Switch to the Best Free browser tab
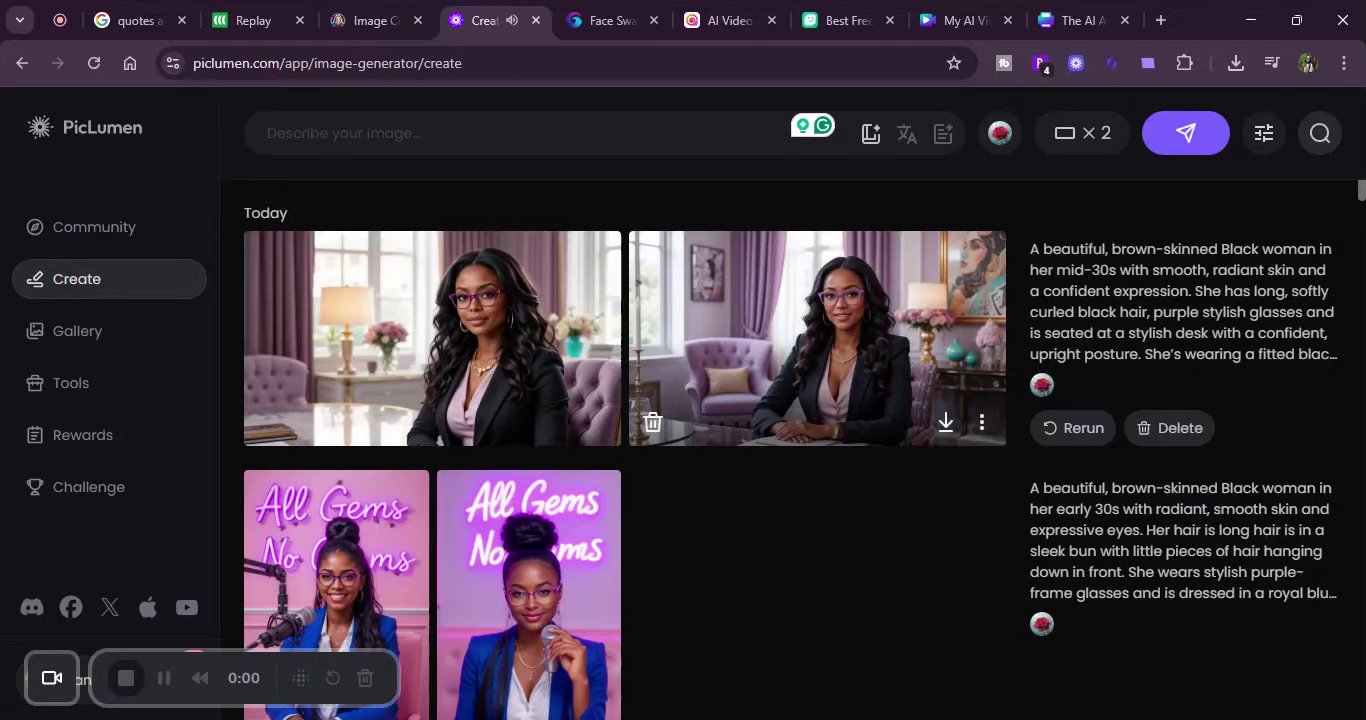Viewport: 1366px width, 720px height. 848,20
